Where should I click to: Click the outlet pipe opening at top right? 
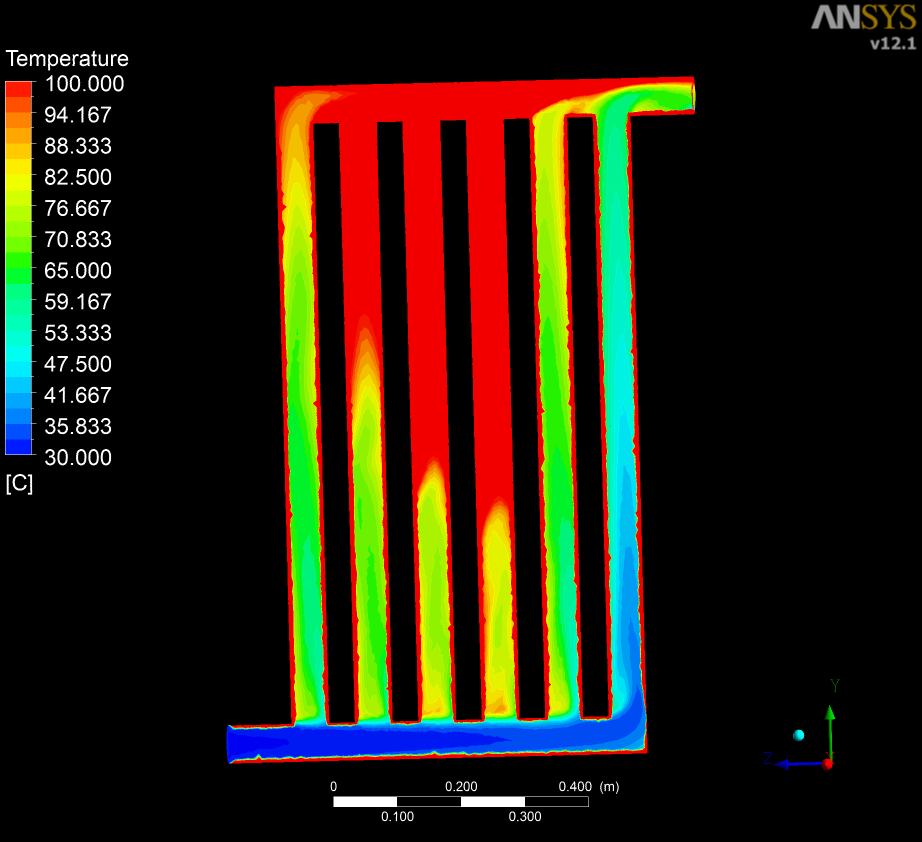690,97
